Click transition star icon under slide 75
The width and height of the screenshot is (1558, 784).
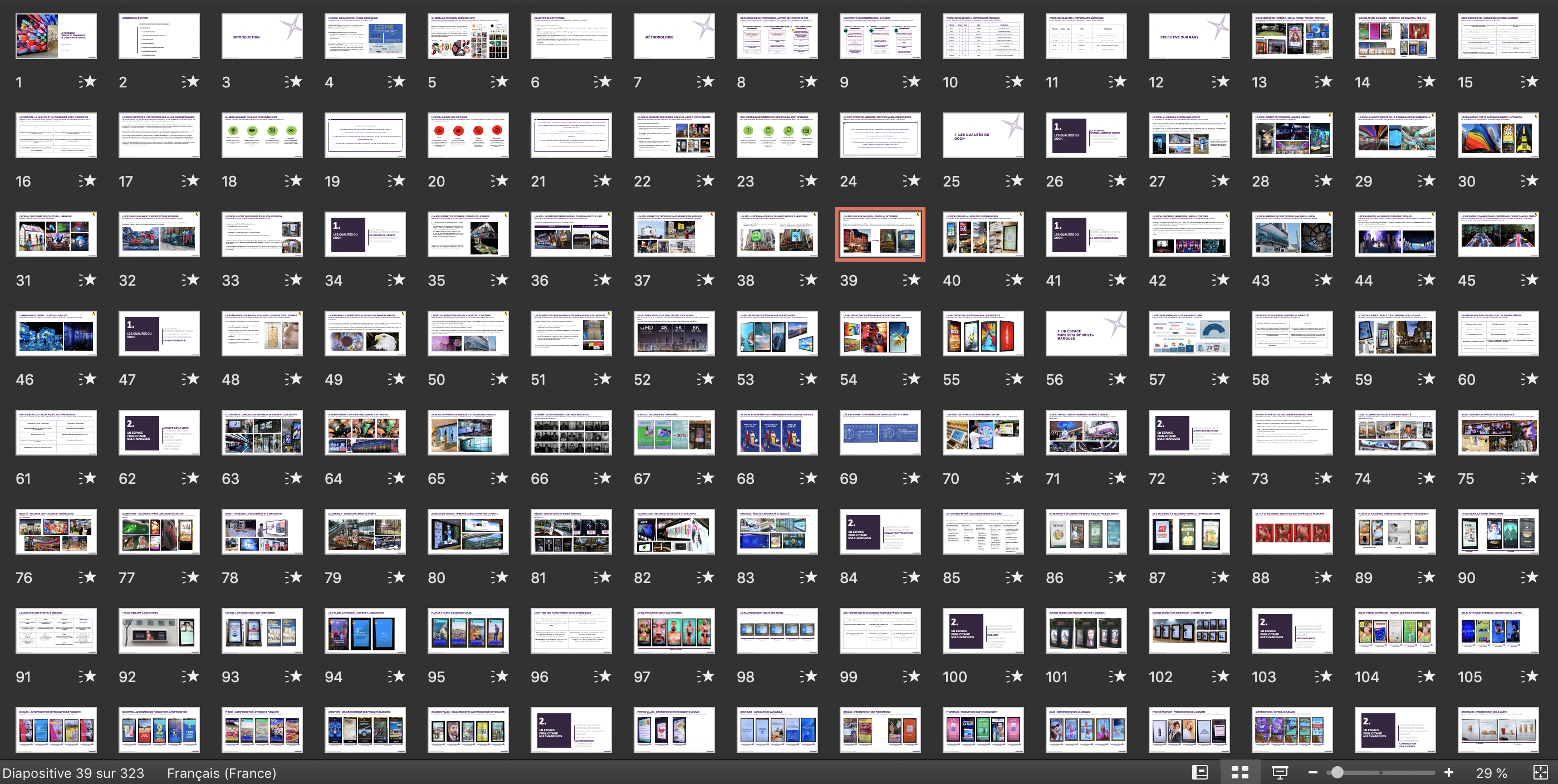tap(1529, 478)
